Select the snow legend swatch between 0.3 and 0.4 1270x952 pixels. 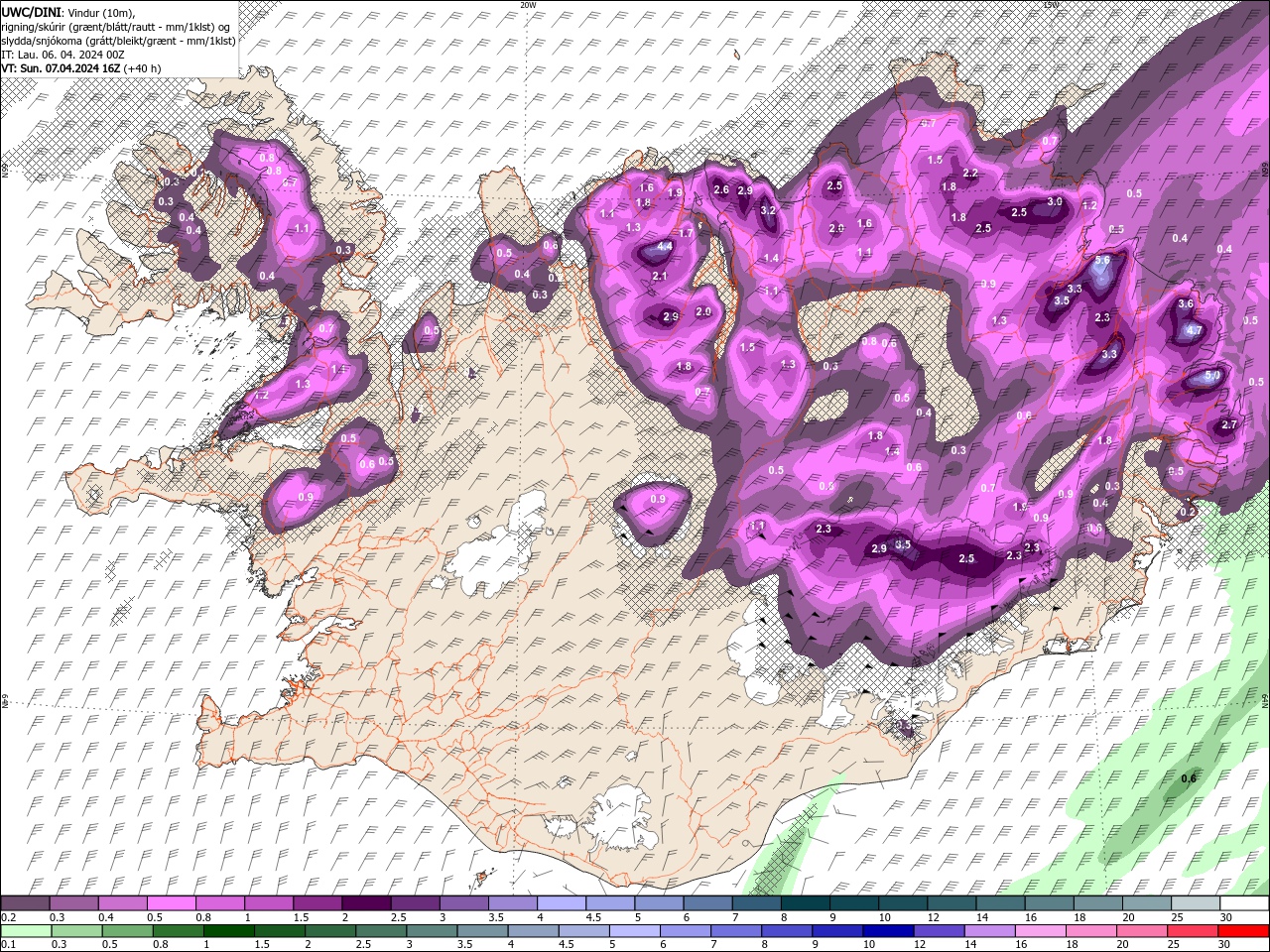click(73, 903)
